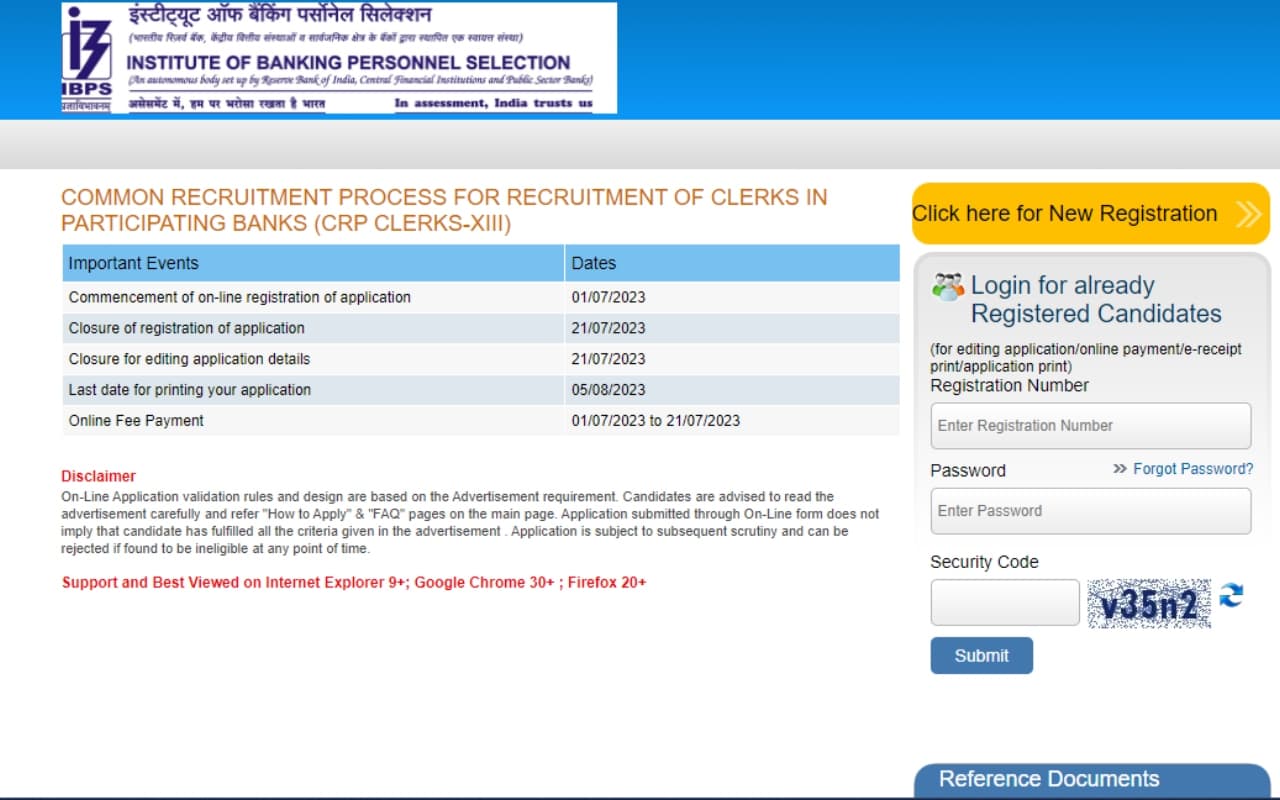Click the Security Code entry box
Image resolution: width=1280 pixels, height=800 pixels.
coord(1004,602)
